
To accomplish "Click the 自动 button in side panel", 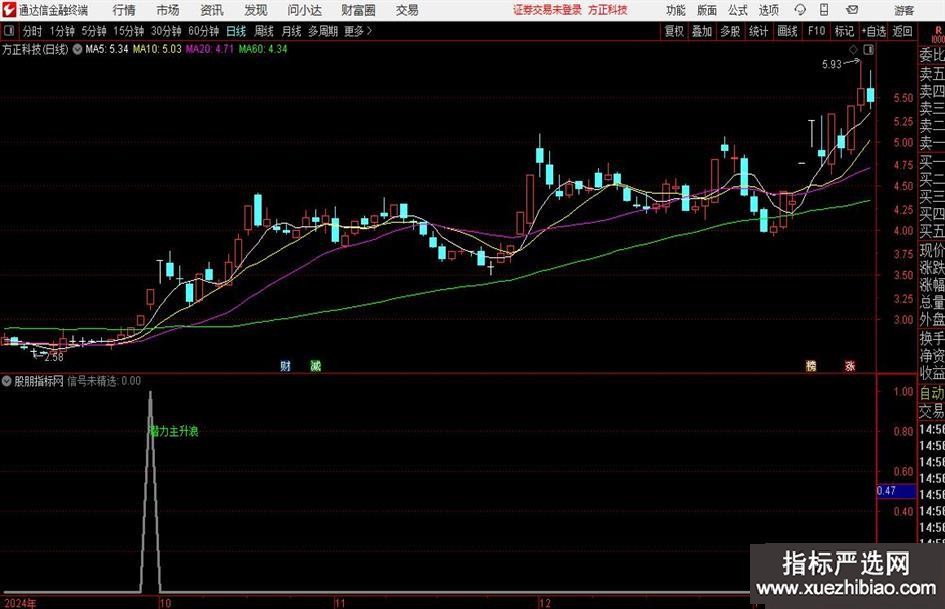I will coord(932,393).
